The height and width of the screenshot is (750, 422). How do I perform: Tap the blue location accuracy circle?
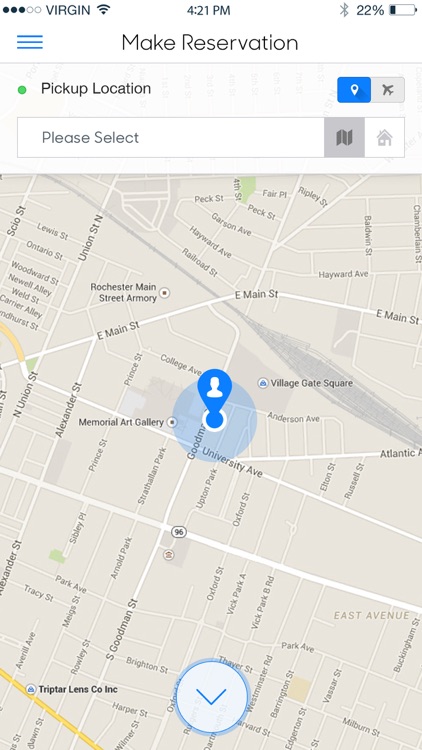tap(215, 420)
